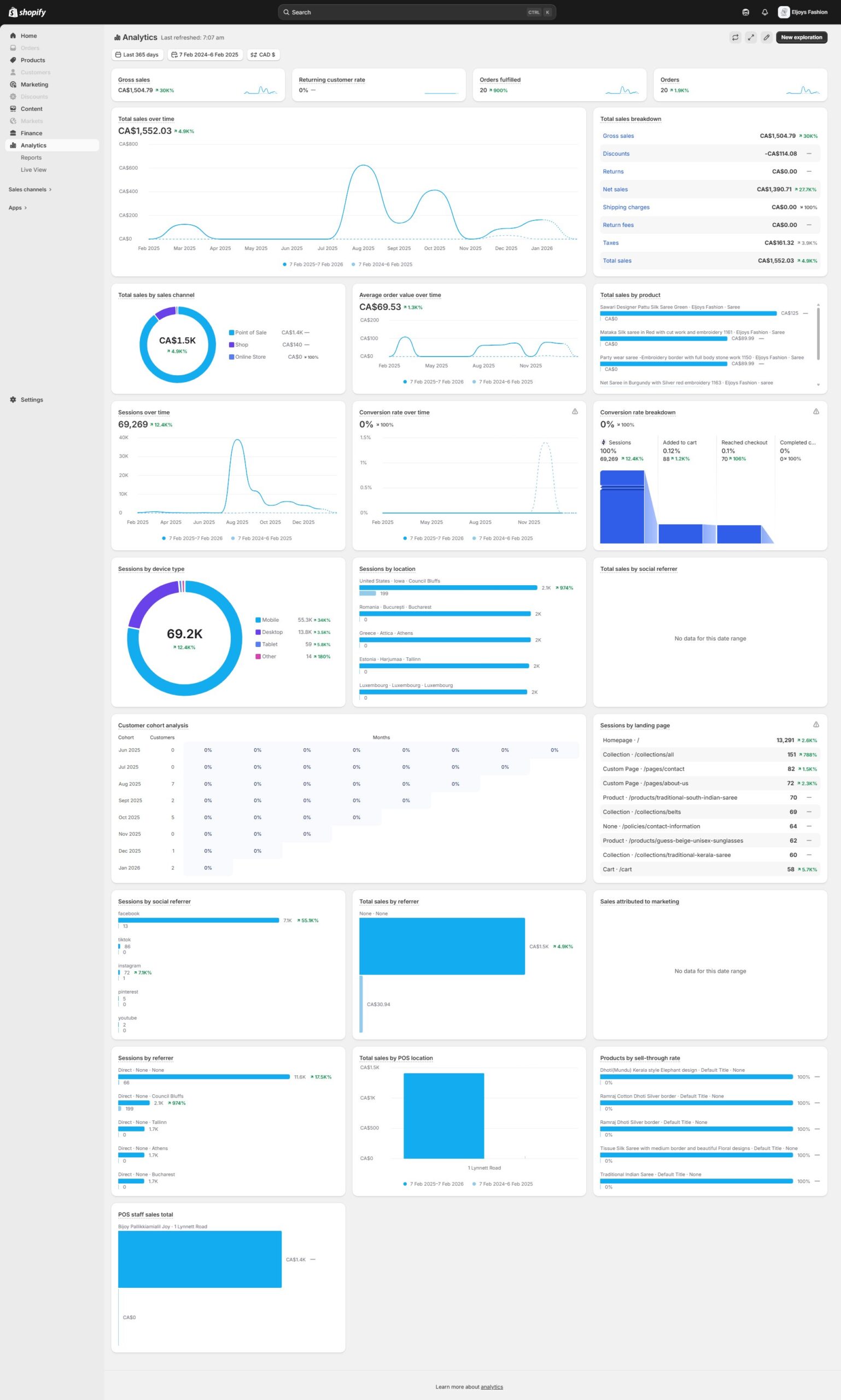Viewport: 841px width, 1400px height.
Task: Open the Last 365 days date picker
Action: click(x=137, y=55)
